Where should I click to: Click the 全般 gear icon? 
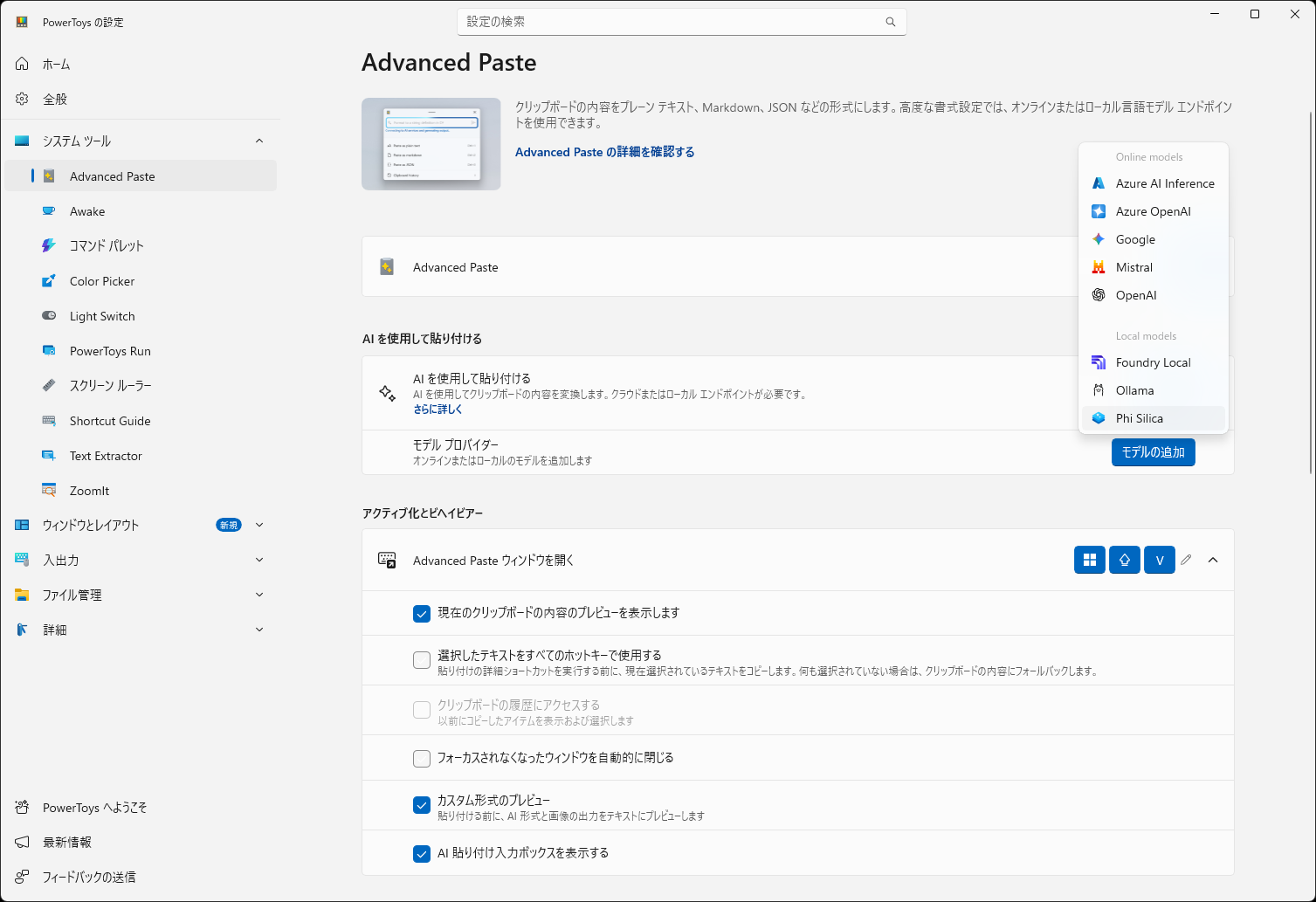pyautogui.click(x=22, y=99)
